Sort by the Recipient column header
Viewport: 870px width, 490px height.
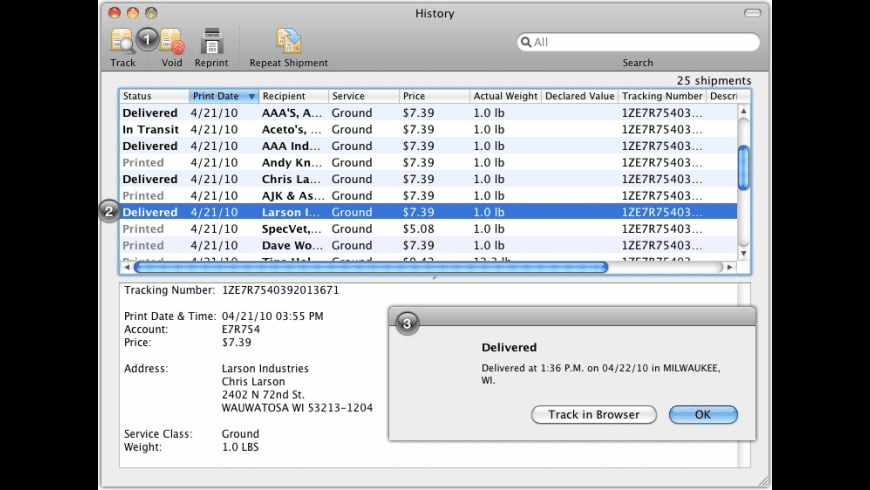tap(293, 96)
